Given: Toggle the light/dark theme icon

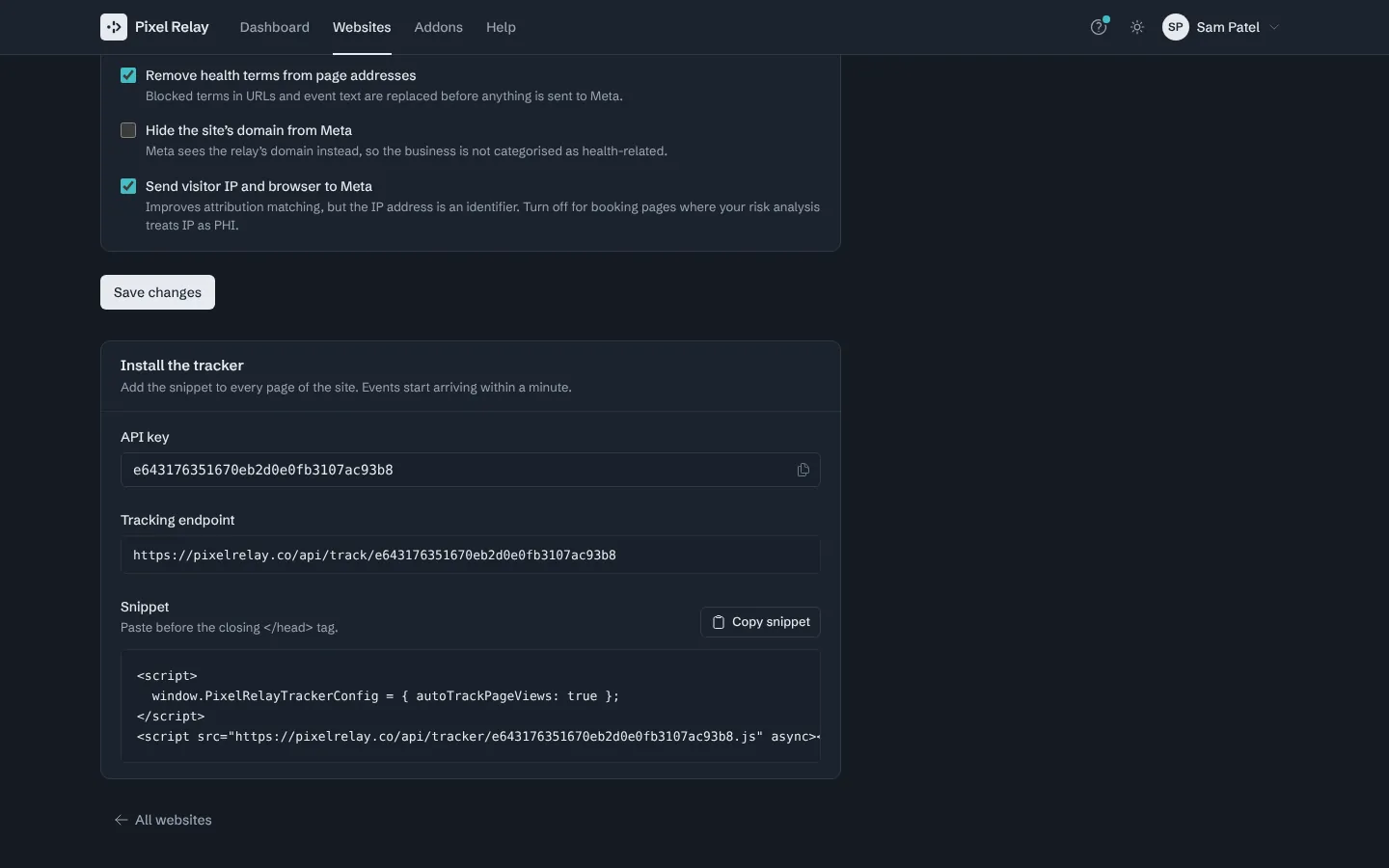Looking at the screenshot, I should [x=1137, y=27].
